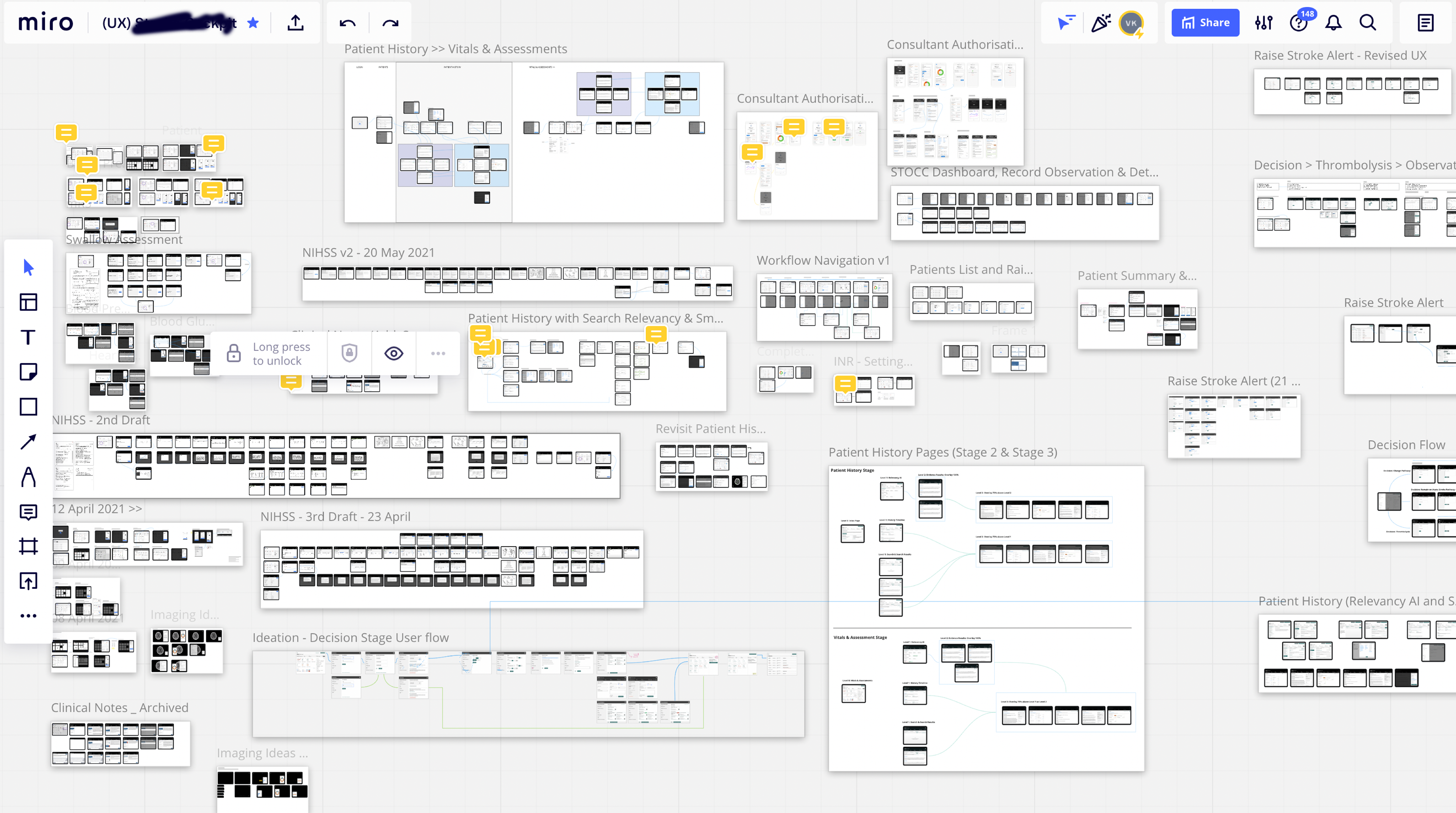Select the Comment tool
The image size is (1456, 813).
click(x=28, y=512)
